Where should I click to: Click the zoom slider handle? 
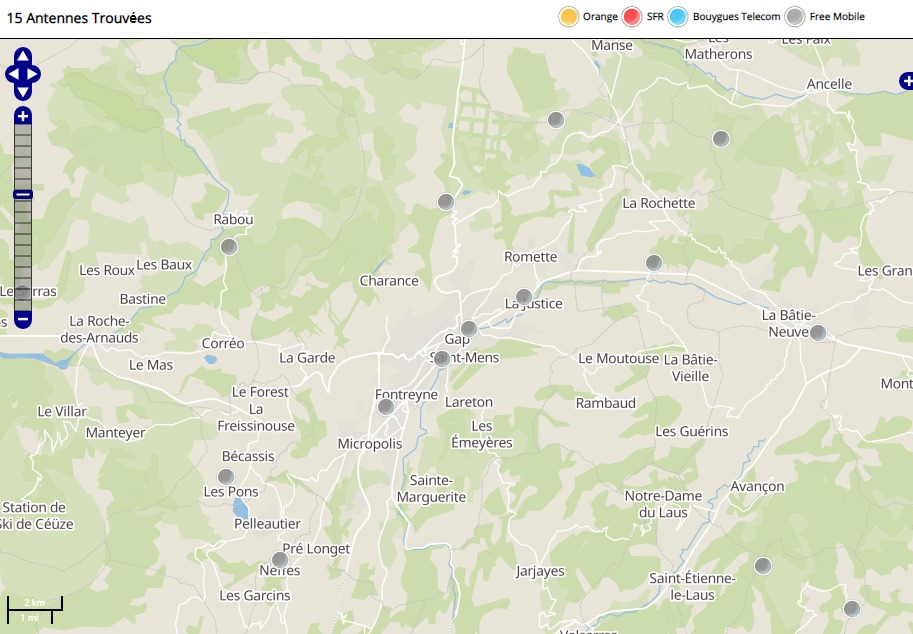click(22, 194)
